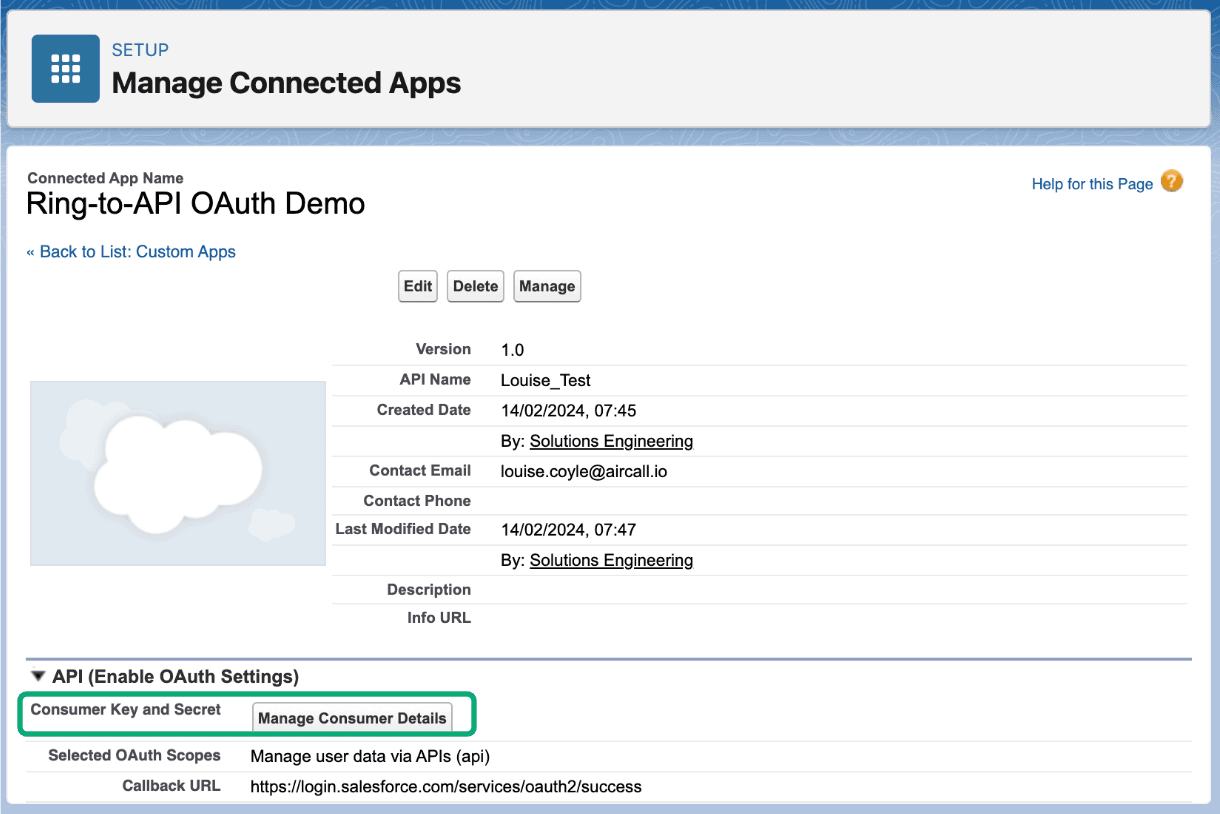Click the Manage button

coord(547,286)
